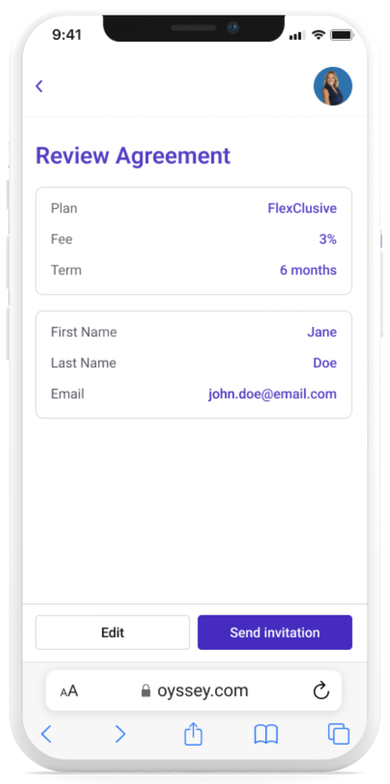390x784 pixels.
Task: Tap the Review Agreement heading
Action: coord(133,156)
